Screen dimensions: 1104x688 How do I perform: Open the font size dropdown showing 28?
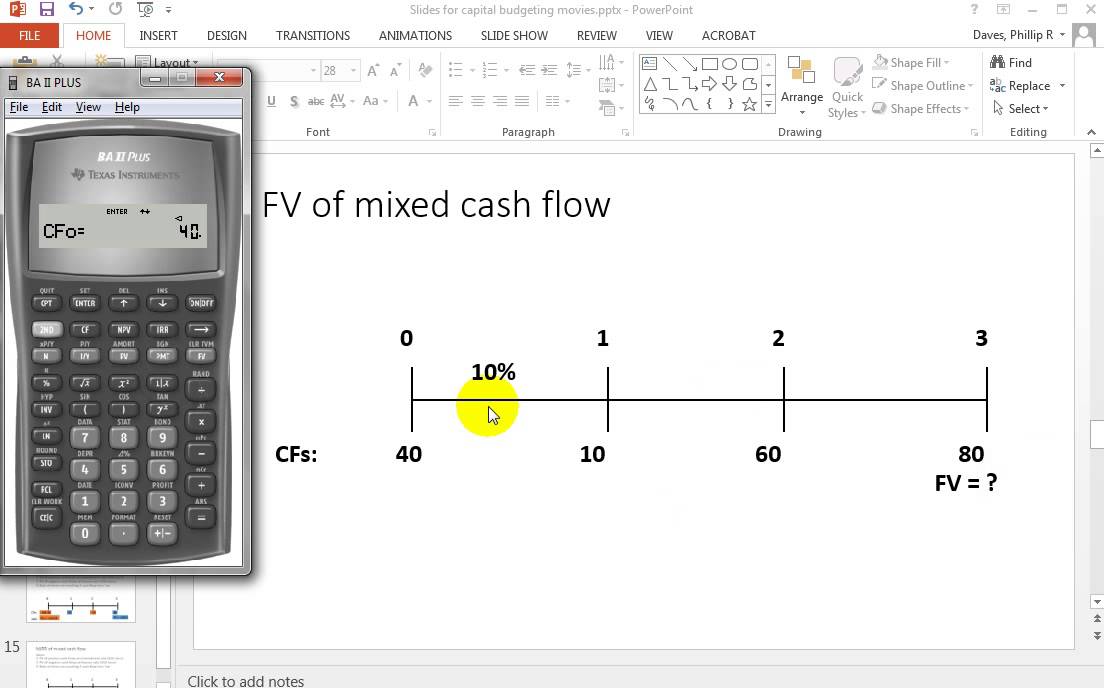[x=353, y=70]
